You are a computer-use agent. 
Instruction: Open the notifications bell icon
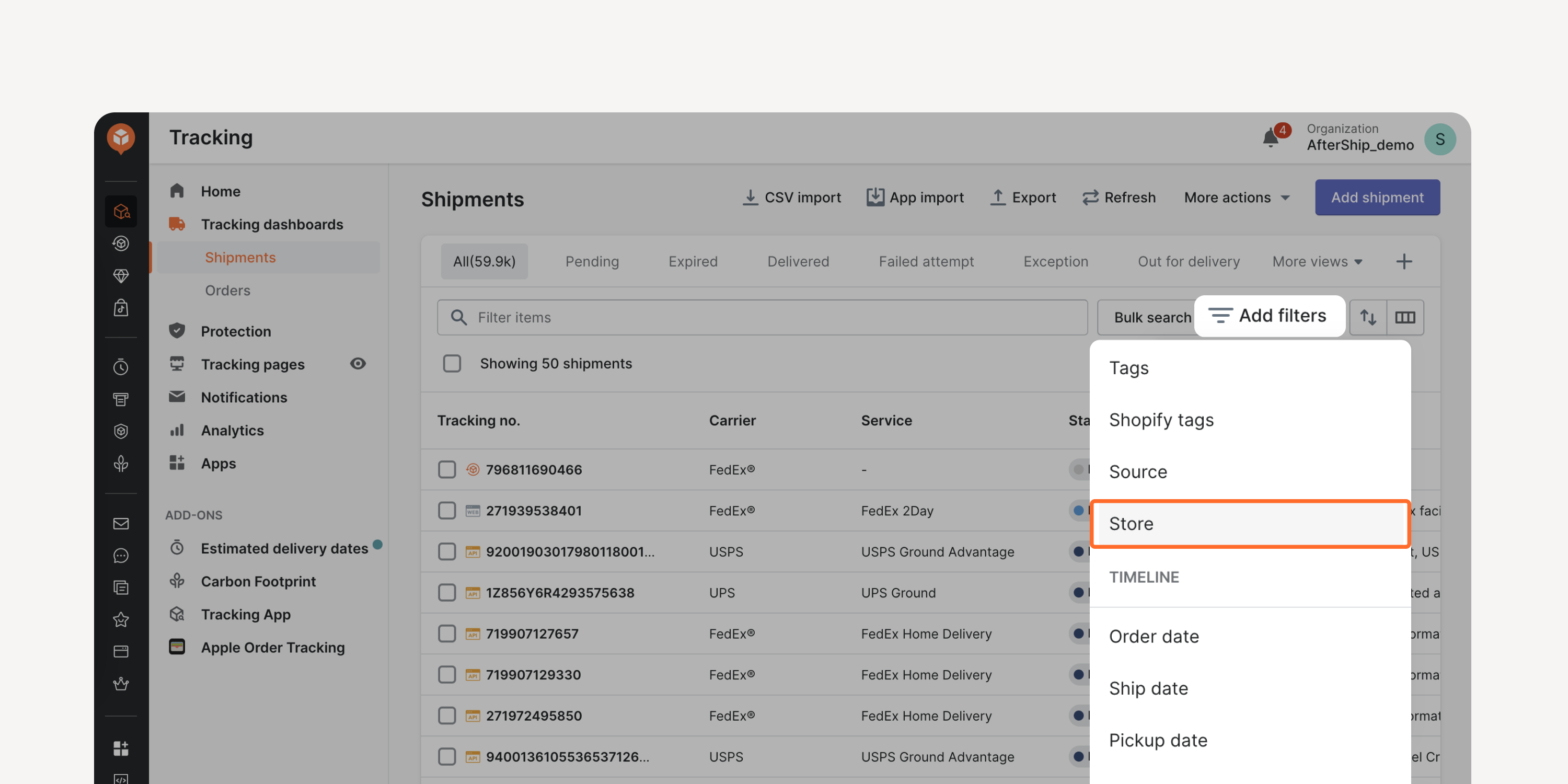[x=1271, y=137]
